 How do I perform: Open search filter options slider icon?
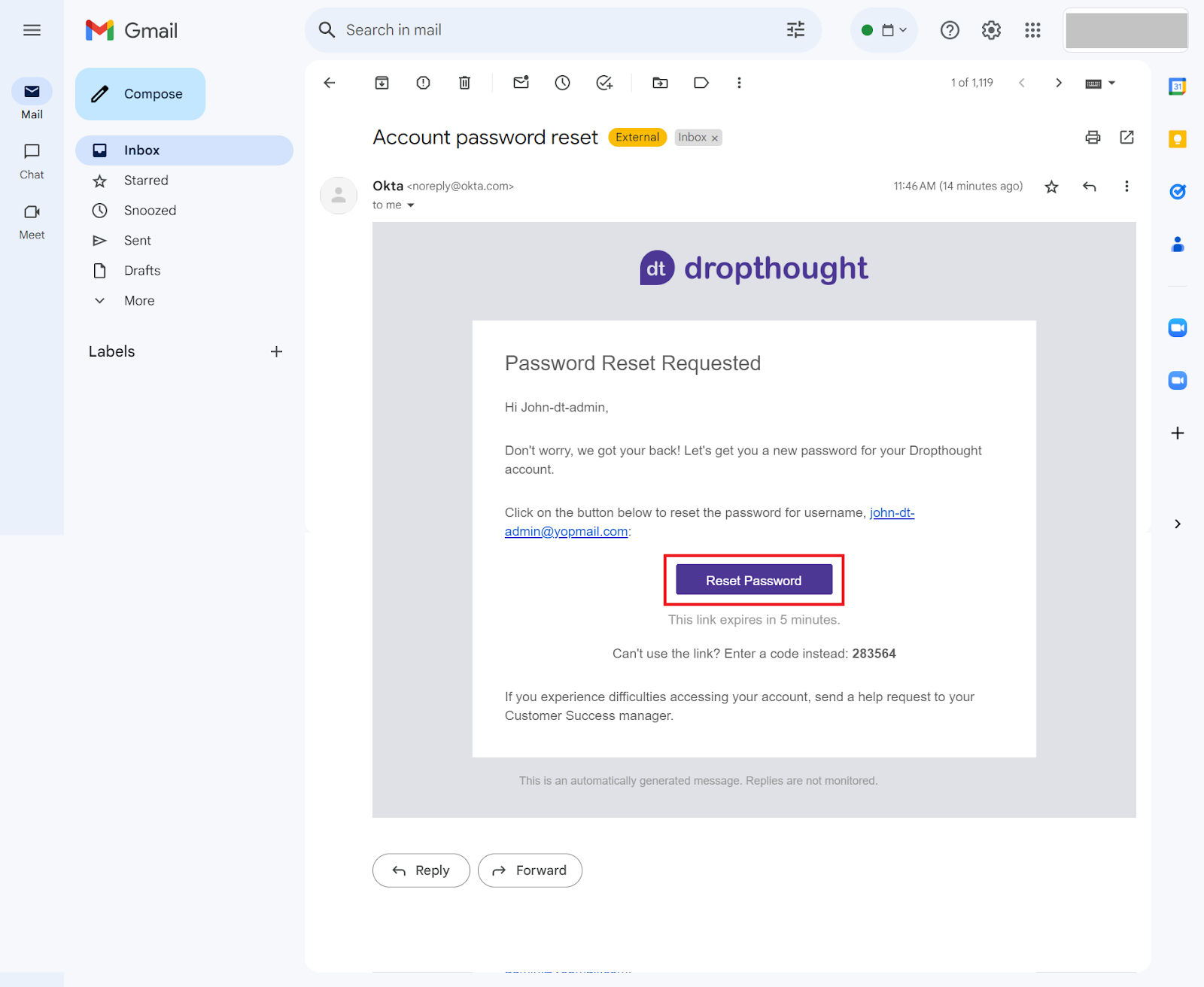(795, 30)
